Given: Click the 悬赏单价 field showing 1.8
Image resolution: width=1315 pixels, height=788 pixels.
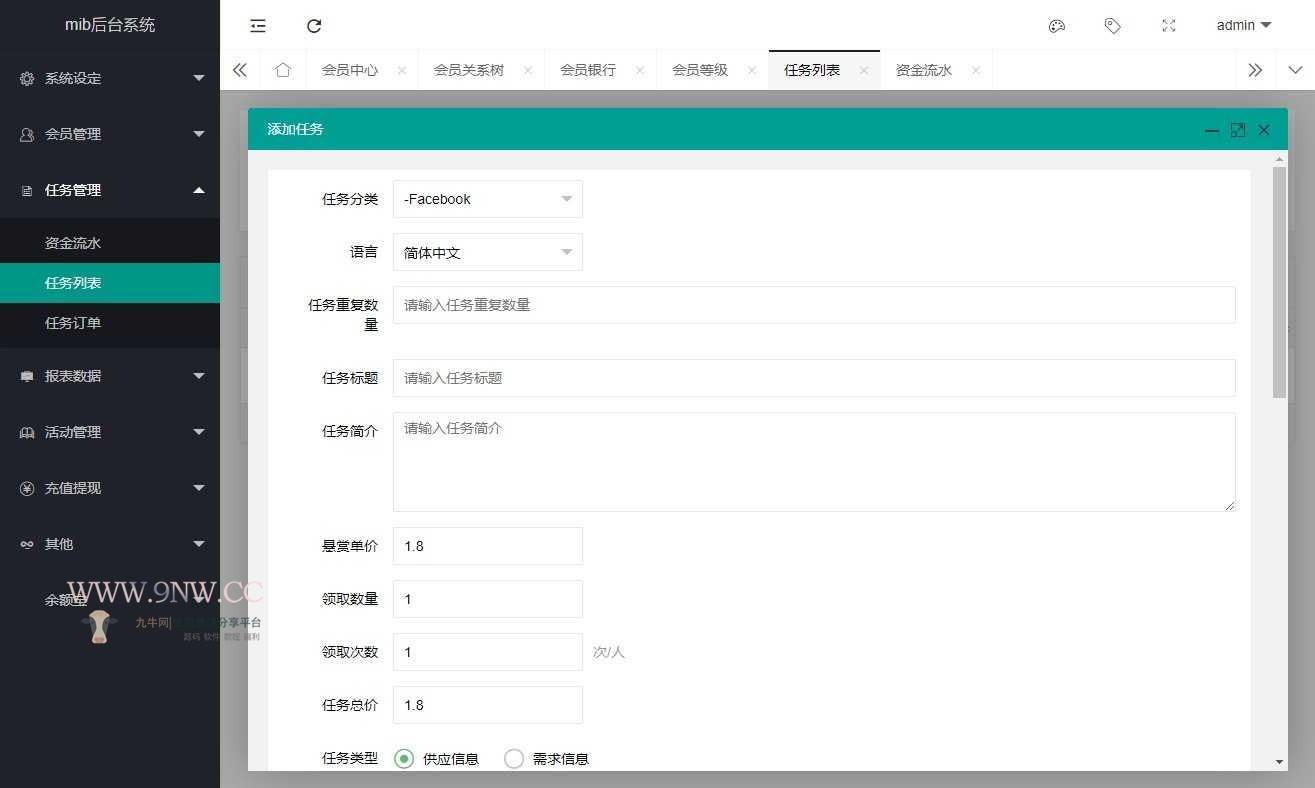Looking at the screenshot, I should (x=488, y=546).
